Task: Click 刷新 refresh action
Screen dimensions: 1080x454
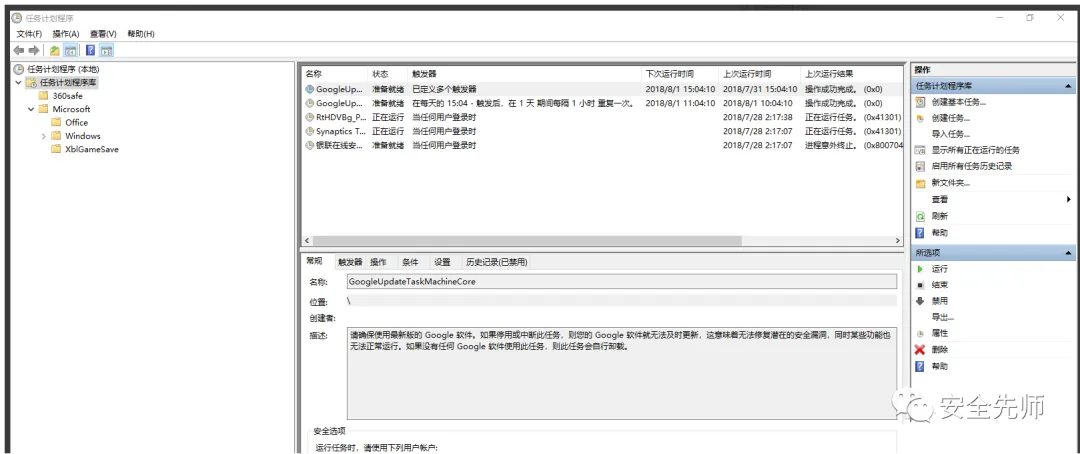Action: [x=939, y=216]
